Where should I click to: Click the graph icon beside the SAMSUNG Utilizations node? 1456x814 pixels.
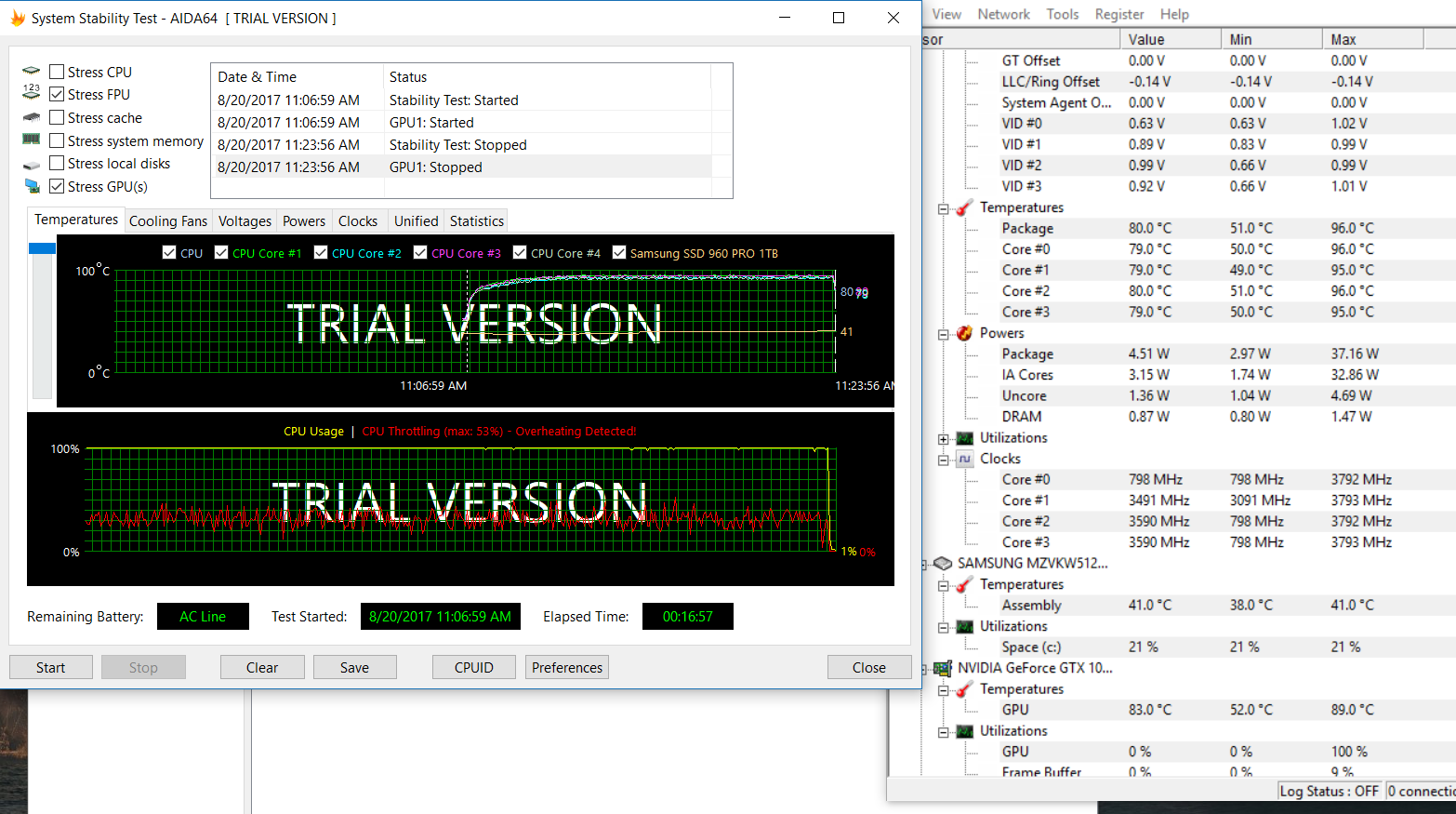pos(965,627)
